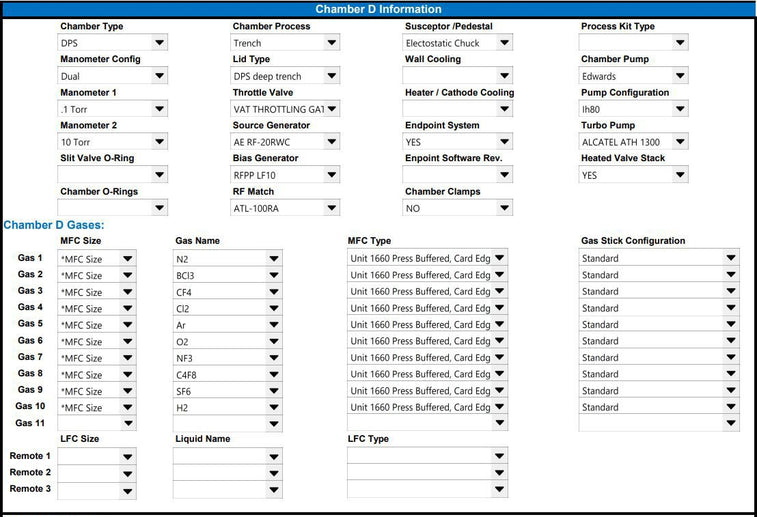Open the Chamber Type dropdown showing DPS
This screenshot has height=517, width=757.
tap(112, 42)
